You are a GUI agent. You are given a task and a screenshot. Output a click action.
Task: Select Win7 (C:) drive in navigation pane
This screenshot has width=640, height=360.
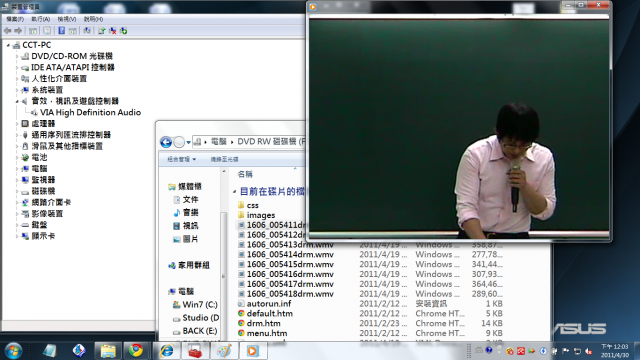point(200,304)
